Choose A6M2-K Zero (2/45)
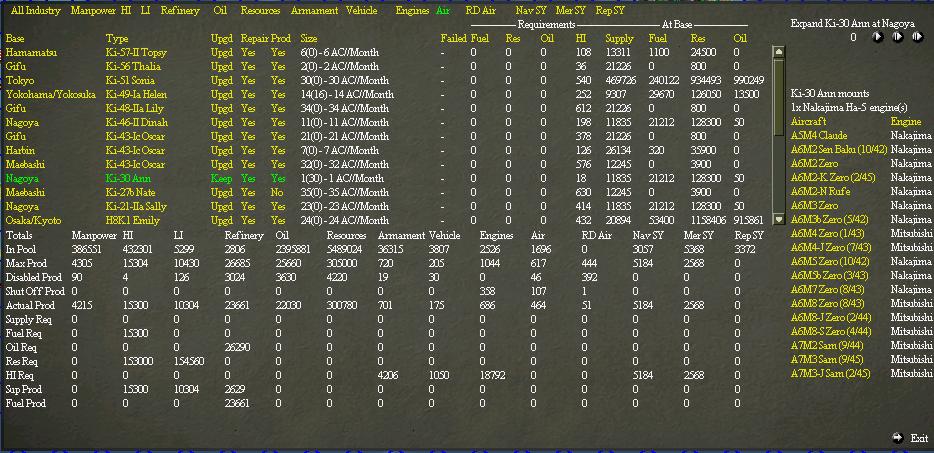This screenshot has height=453, width=934. point(831,178)
